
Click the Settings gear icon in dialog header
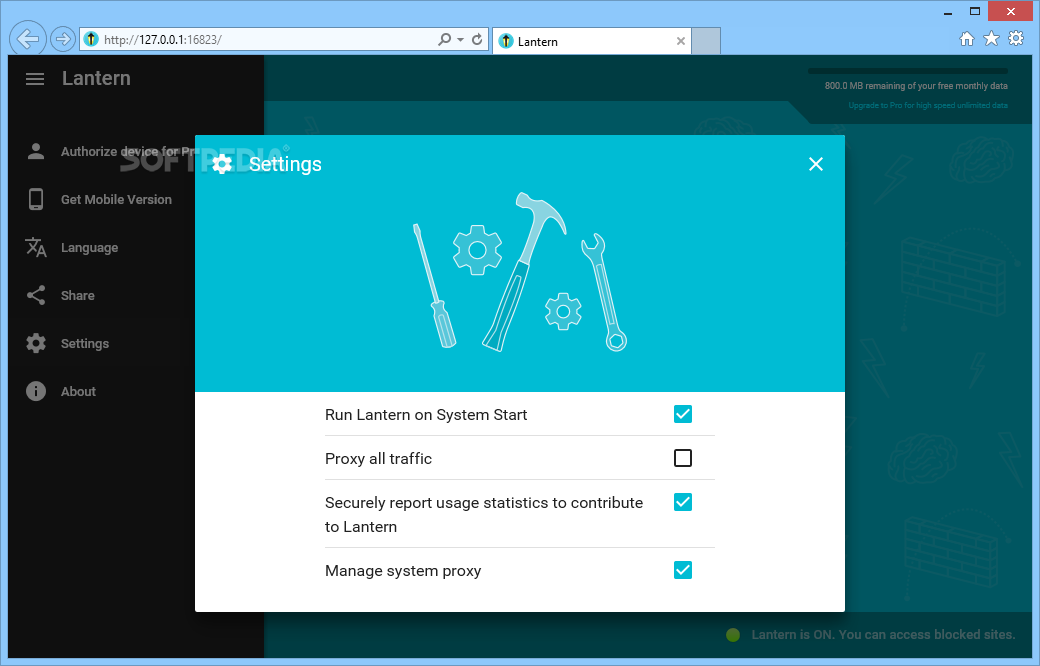point(222,164)
